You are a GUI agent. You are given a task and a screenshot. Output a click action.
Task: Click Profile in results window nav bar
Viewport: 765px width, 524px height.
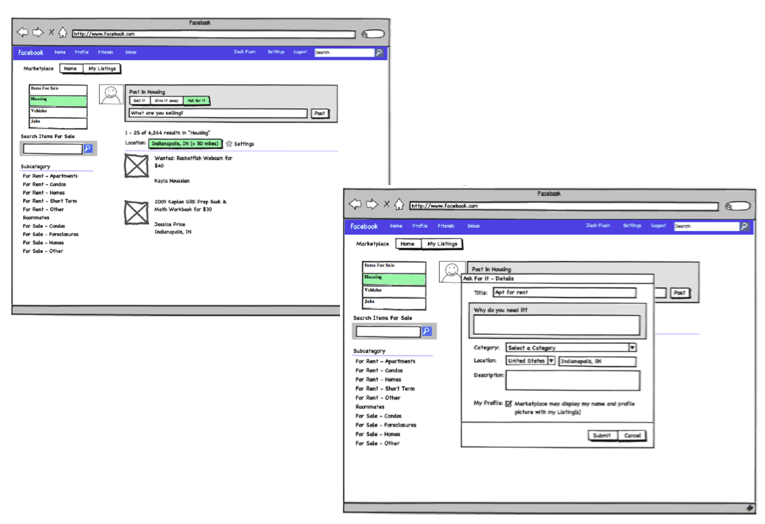81,52
